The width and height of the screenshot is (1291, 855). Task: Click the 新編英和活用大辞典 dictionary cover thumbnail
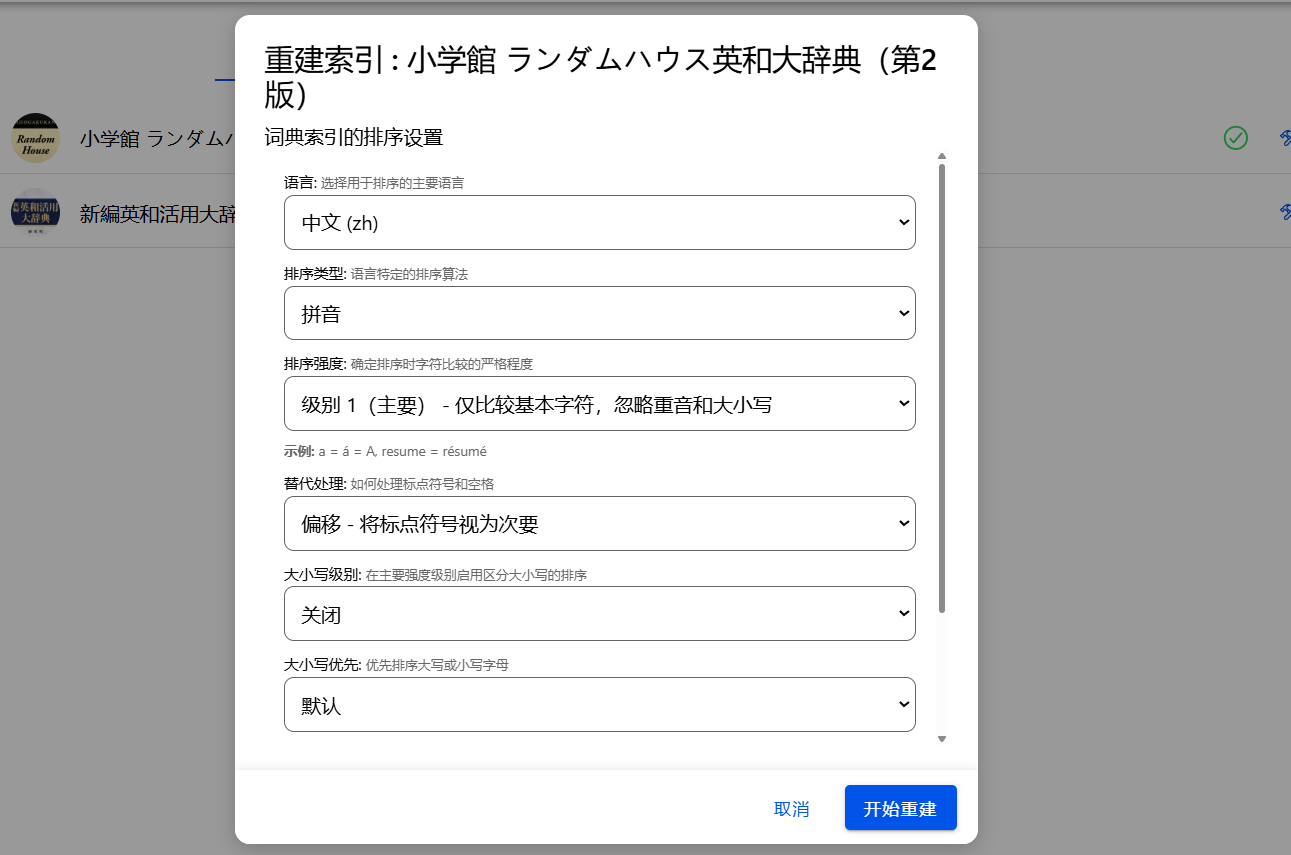(35, 212)
